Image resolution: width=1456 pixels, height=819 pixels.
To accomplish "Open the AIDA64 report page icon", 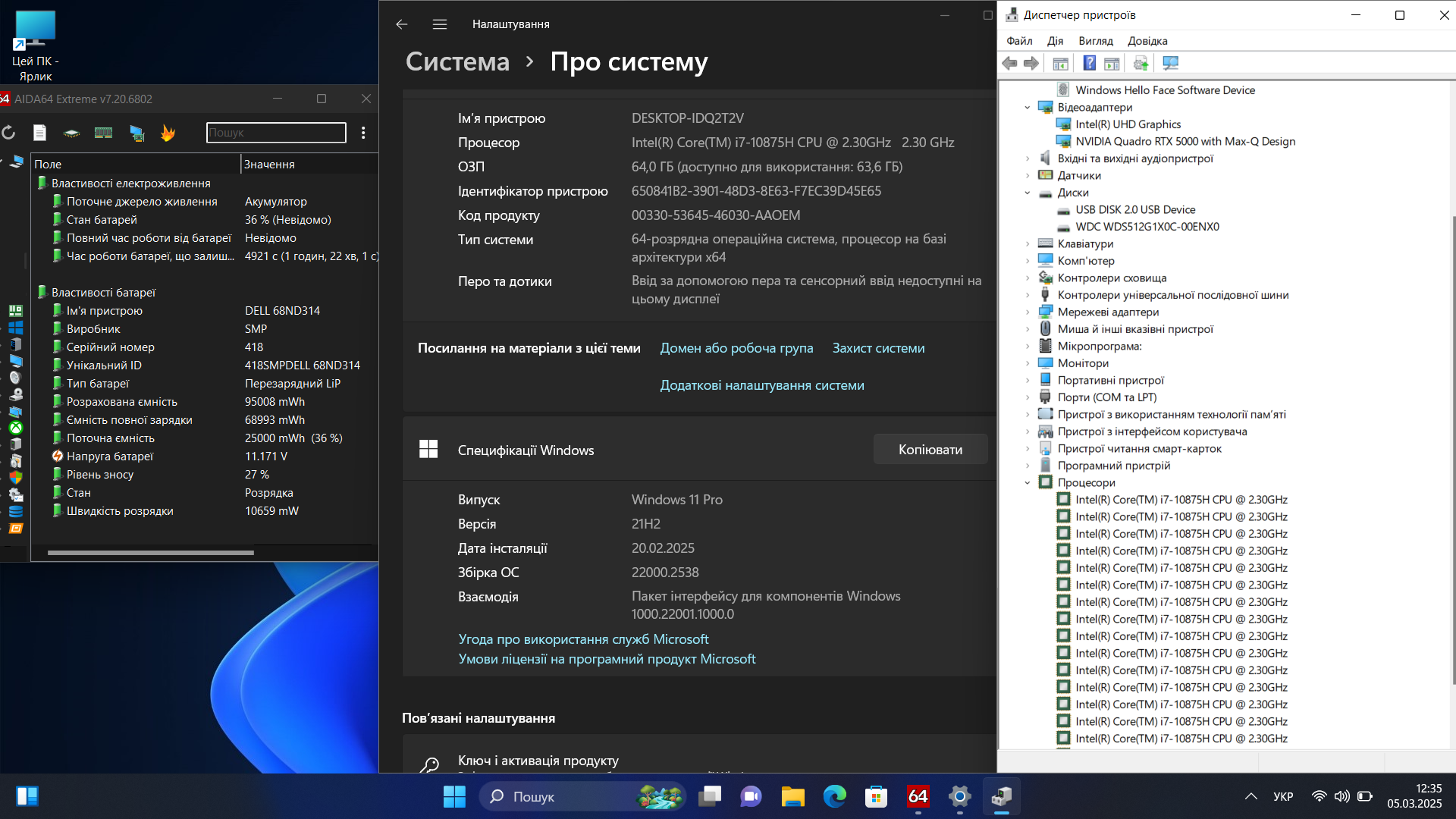I will coord(40,133).
